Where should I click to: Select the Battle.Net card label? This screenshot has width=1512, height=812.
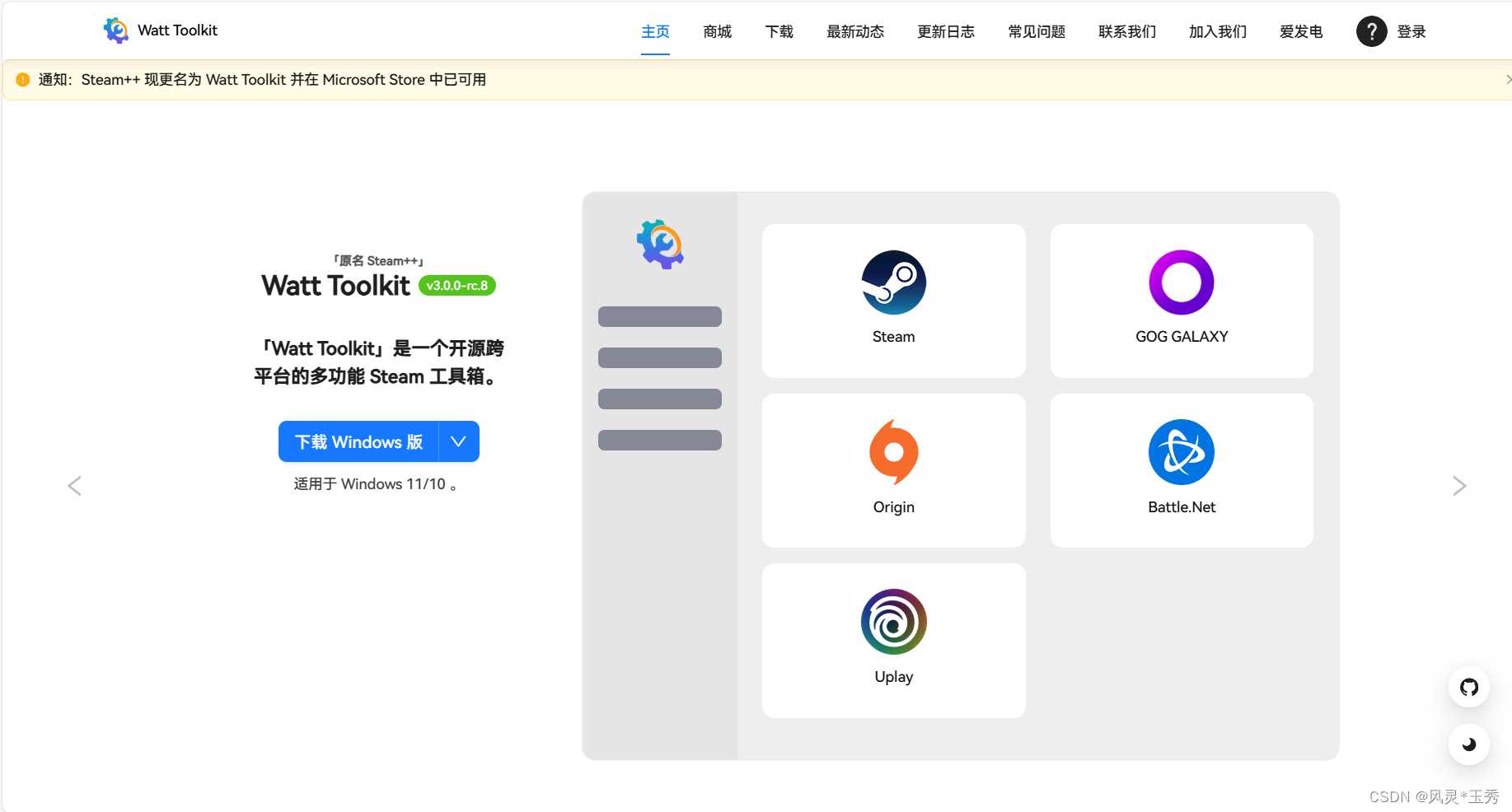click(x=1182, y=507)
